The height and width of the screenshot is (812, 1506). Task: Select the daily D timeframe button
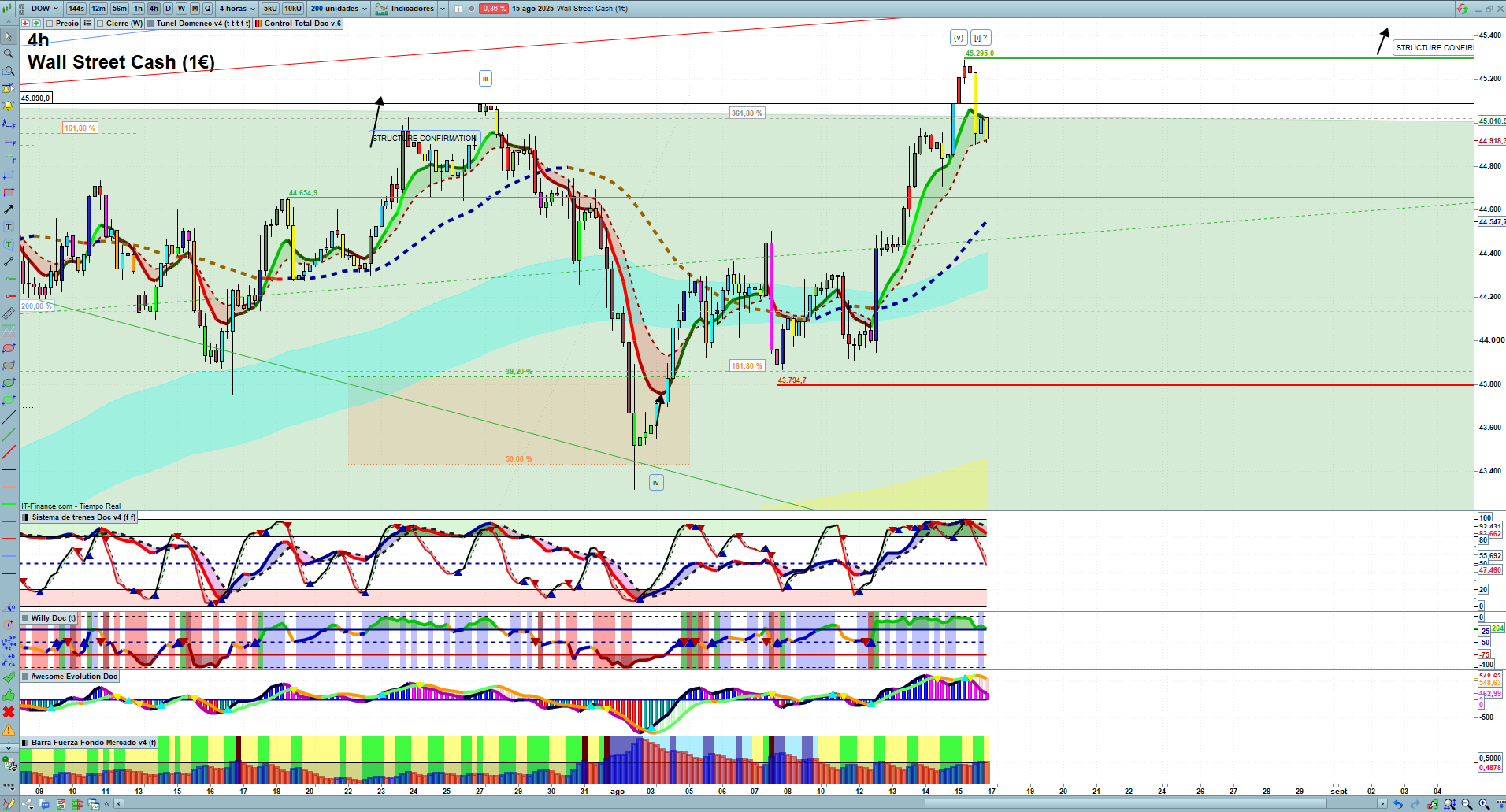[168, 9]
